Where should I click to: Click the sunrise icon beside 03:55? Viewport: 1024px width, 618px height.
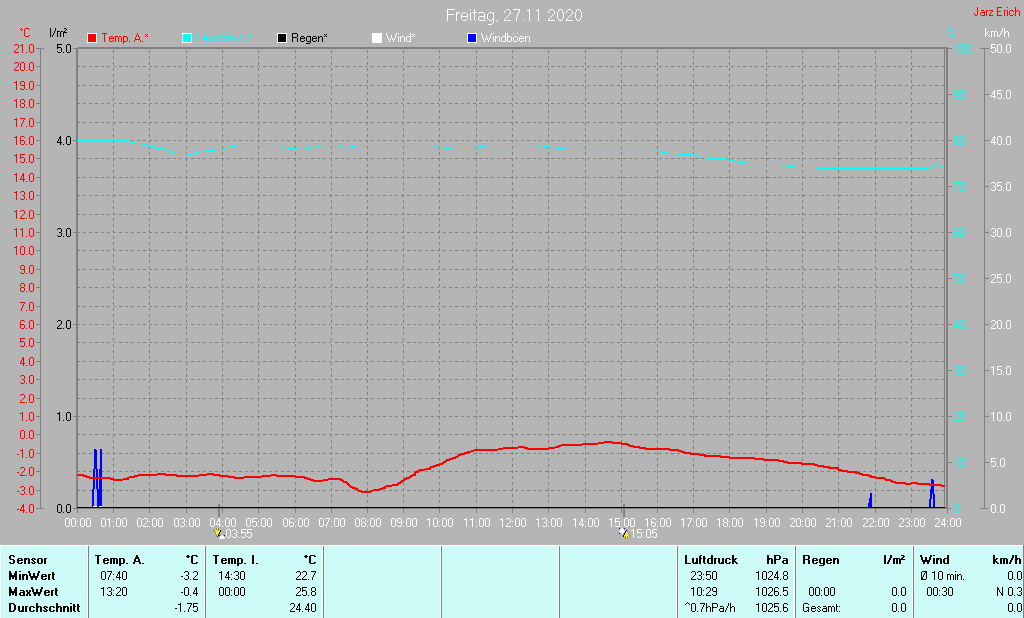[219, 534]
